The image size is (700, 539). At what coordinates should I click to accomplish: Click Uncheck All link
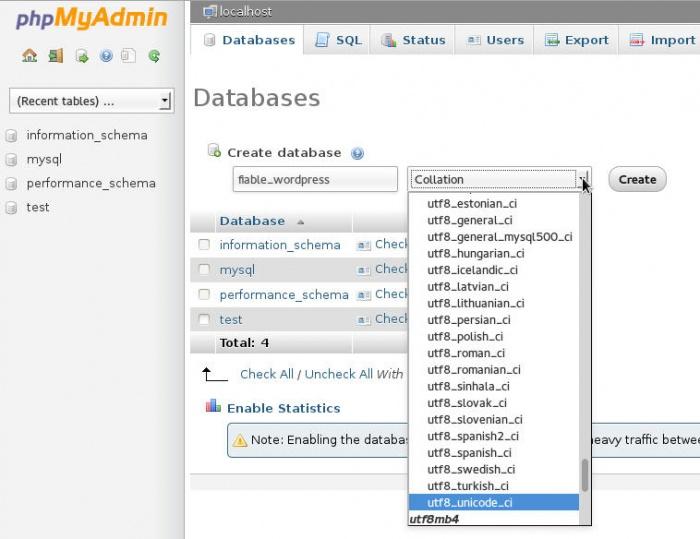coord(339,374)
